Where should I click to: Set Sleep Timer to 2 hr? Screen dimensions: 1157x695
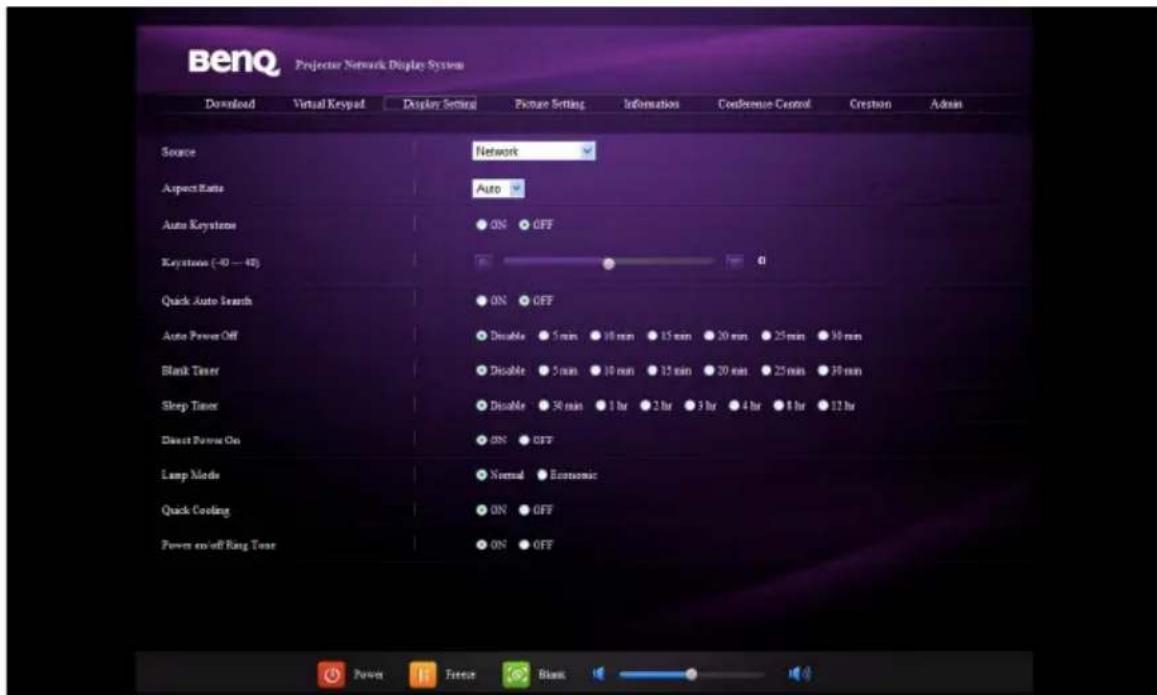click(x=646, y=406)
